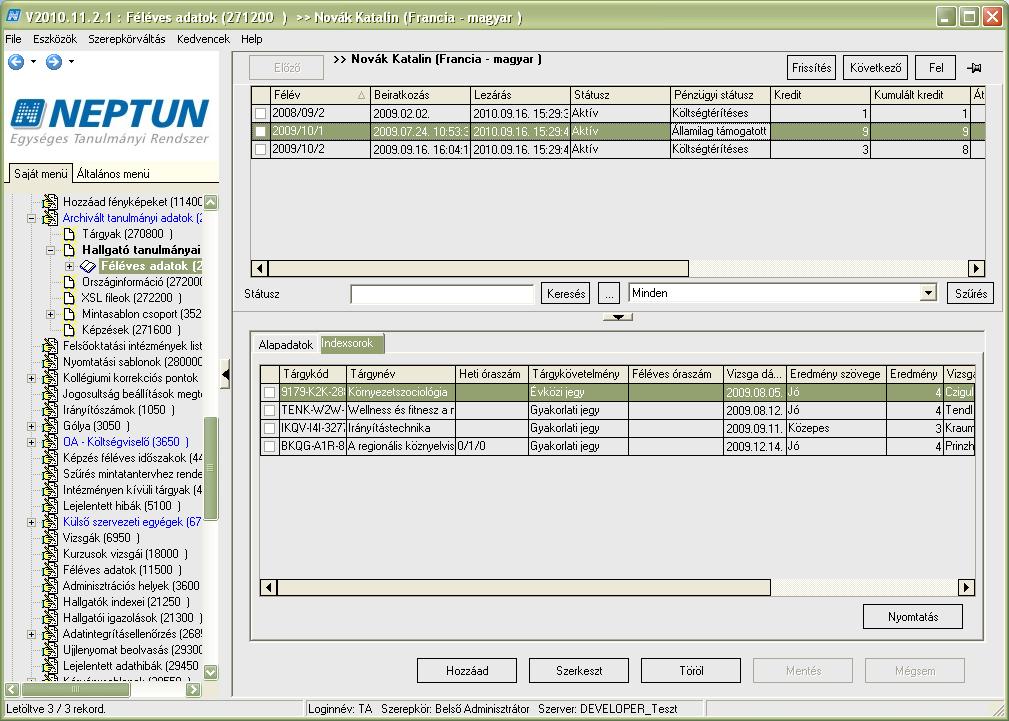The image size is (1009, 721).
Task: Expand the OA - Költségviselő tree node
Action: point(31,442)
